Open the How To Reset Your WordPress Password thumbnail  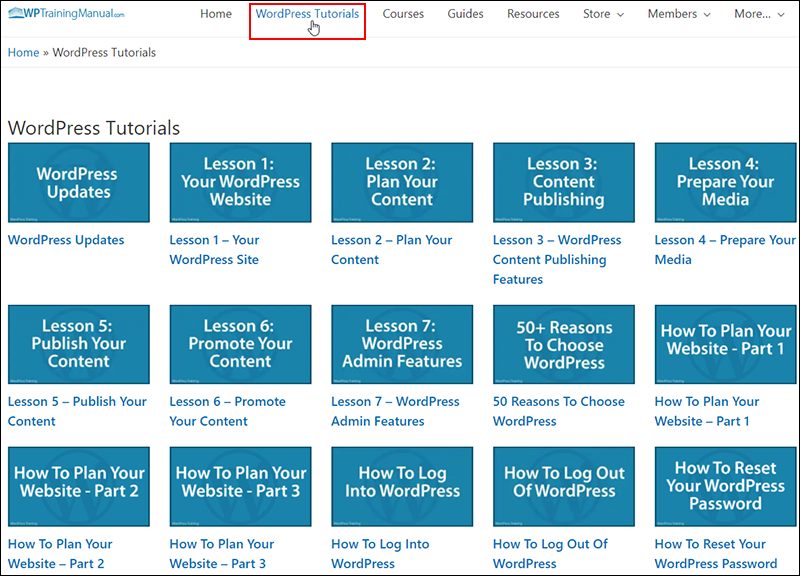click(x=726, y=487)
